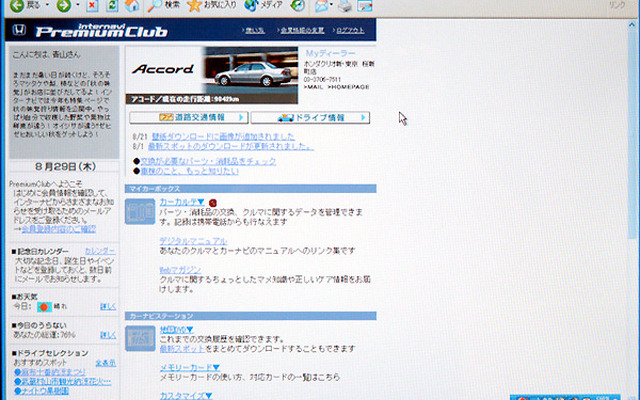This screenshot has height=400, width=640.
Task: Open the デジタルマニュアル link
Action: [x=193, y=241]
